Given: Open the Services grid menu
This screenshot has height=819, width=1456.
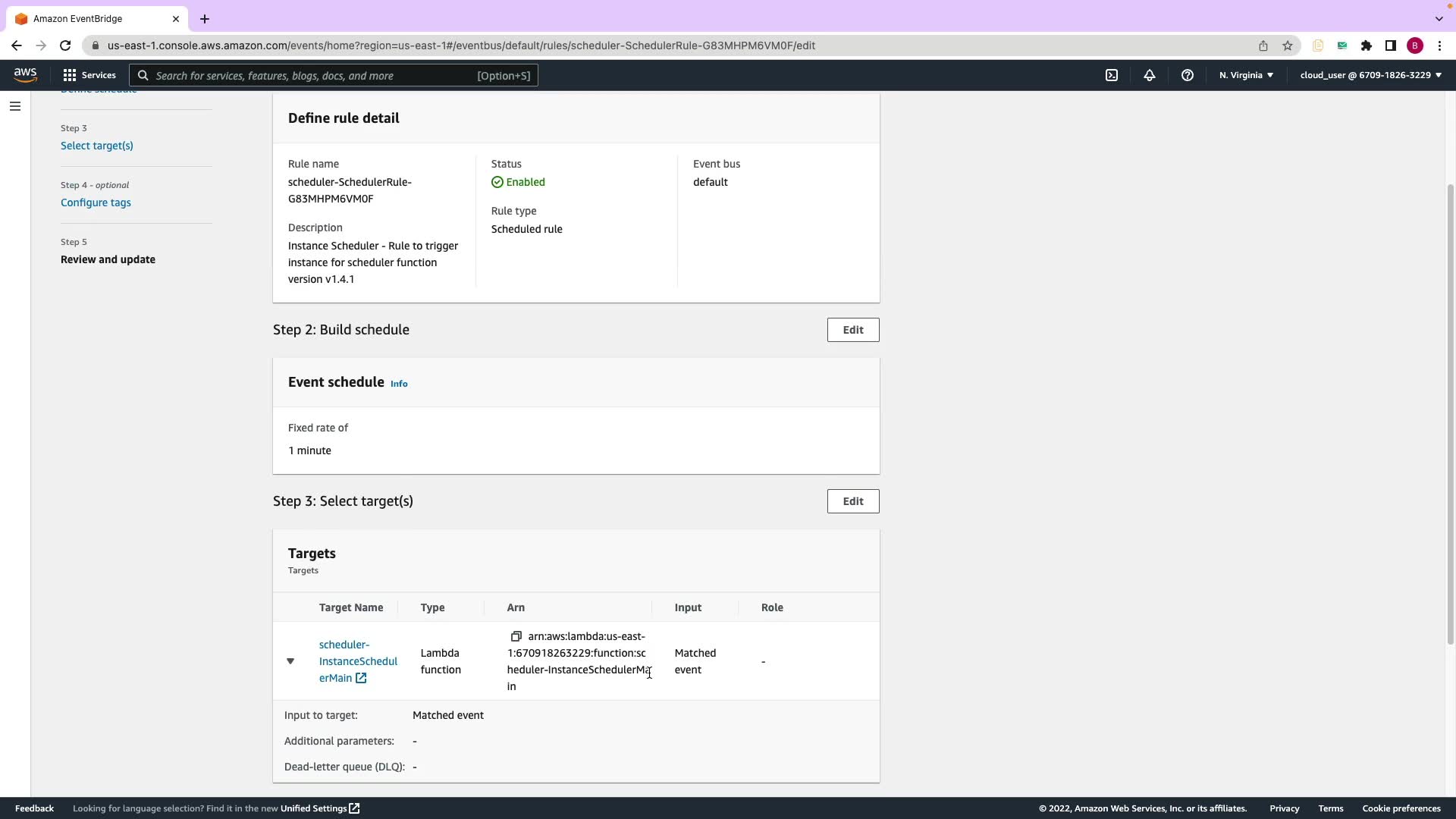Looking at the screenshot, I should (89, 75).
